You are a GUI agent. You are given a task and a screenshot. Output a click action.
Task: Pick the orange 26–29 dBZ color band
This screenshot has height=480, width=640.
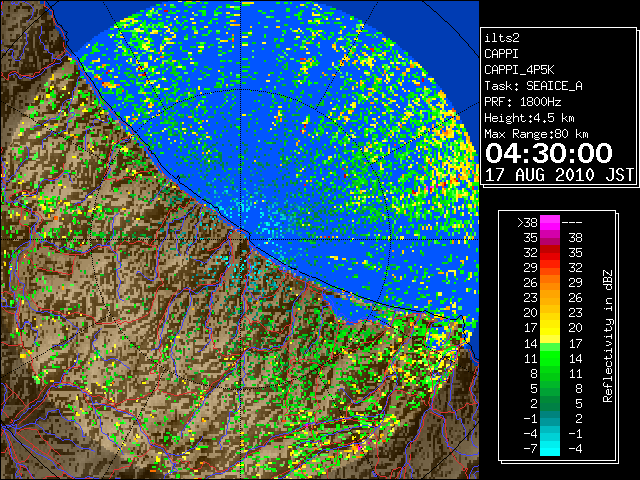point(550,282)
